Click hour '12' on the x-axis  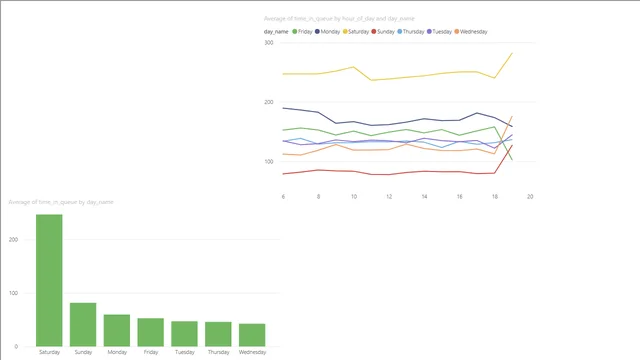[x=389, y=197]
